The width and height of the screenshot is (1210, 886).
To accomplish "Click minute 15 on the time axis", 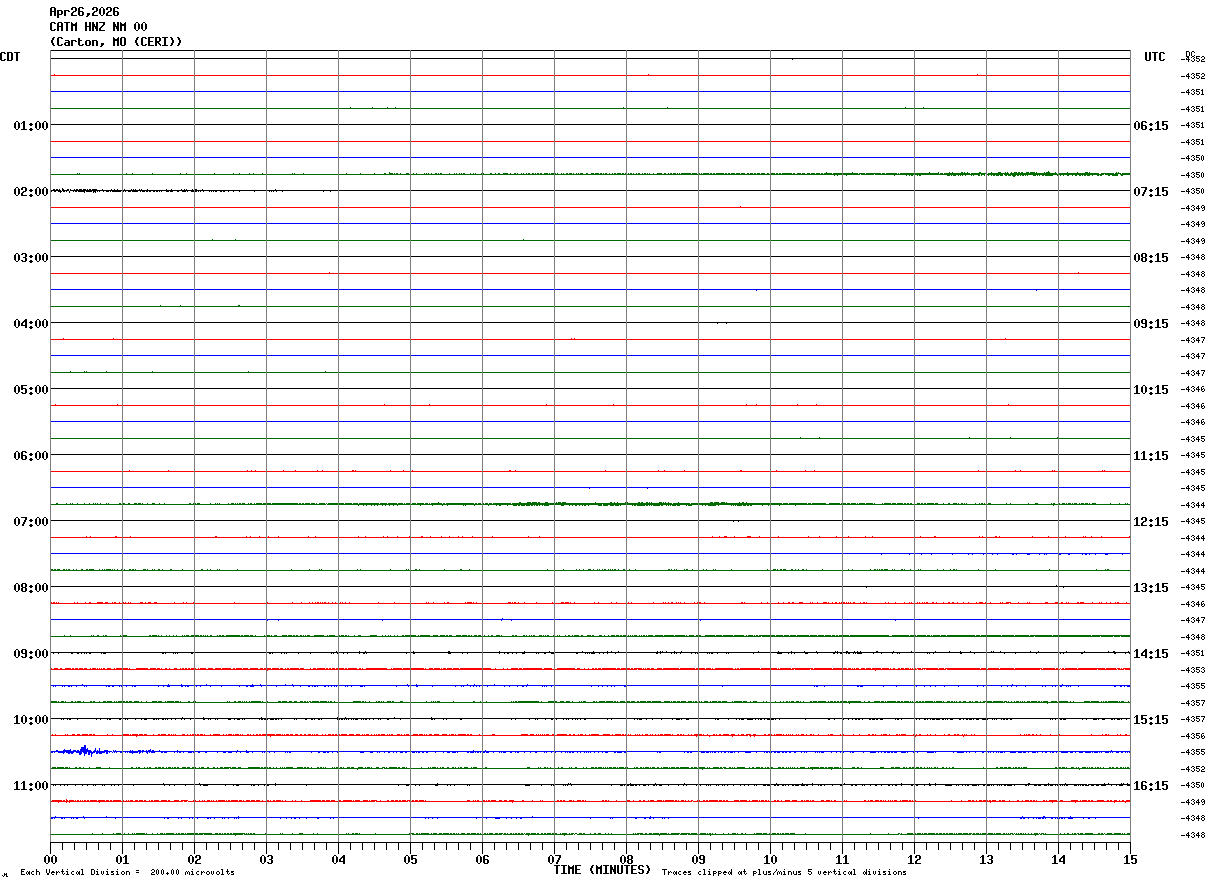I will (1130, 859).
